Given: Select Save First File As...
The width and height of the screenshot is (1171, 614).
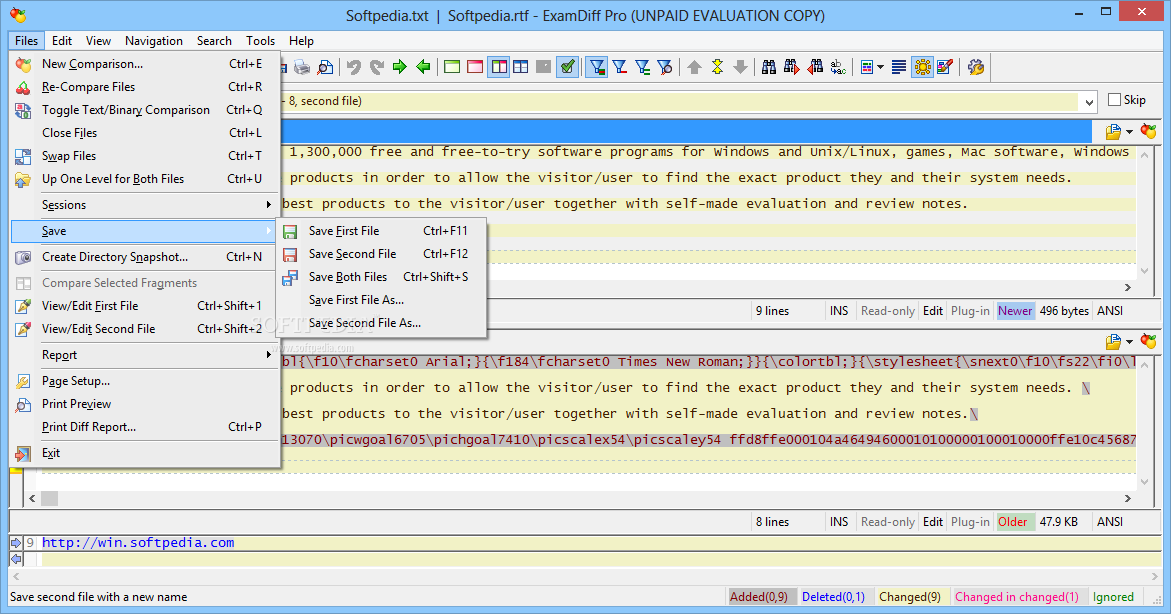Looking at the screenshot, I should (381, 300).
